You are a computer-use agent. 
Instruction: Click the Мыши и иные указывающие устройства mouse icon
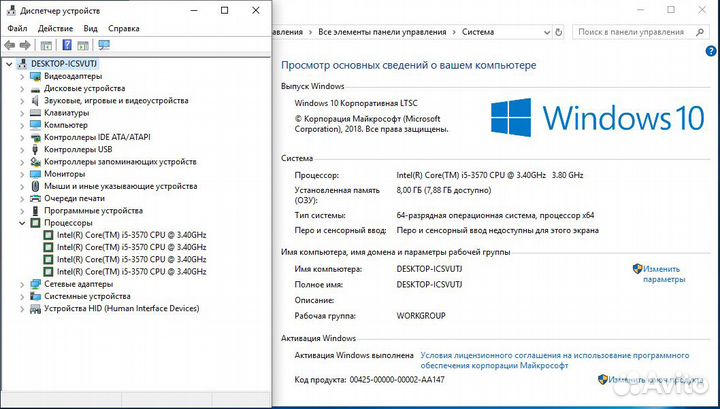pos(35,186)
